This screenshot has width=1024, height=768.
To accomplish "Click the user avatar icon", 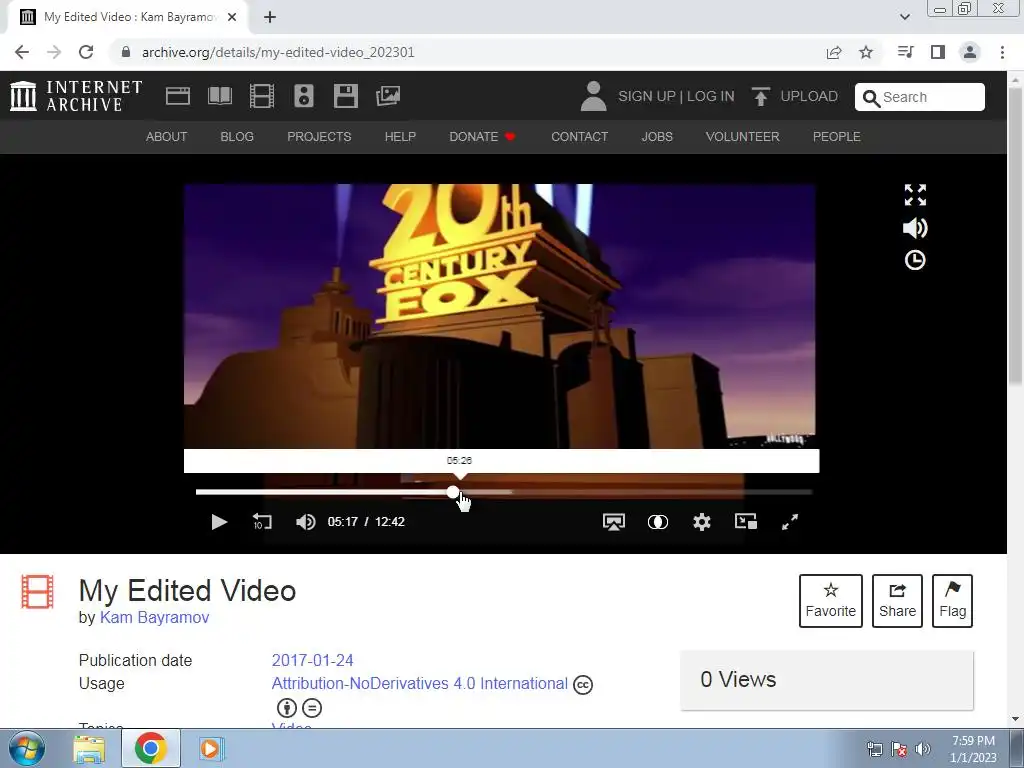I will click(593, 96).
